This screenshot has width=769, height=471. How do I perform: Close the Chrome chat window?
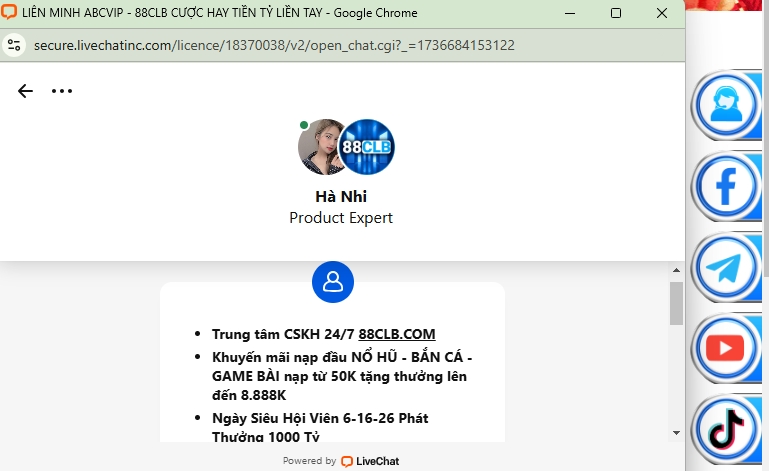(x=662, y=13)
